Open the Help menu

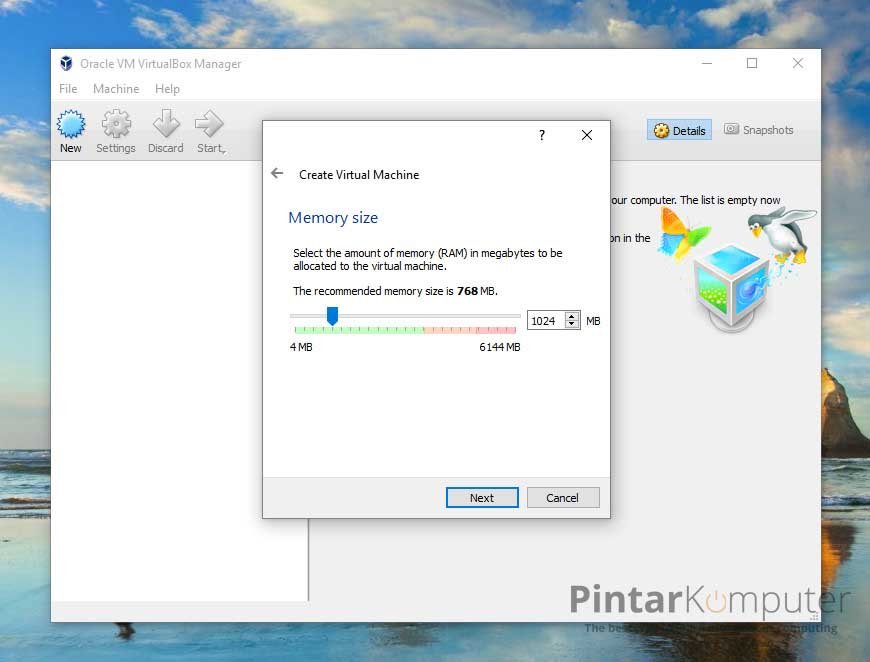tap(167, 89)
